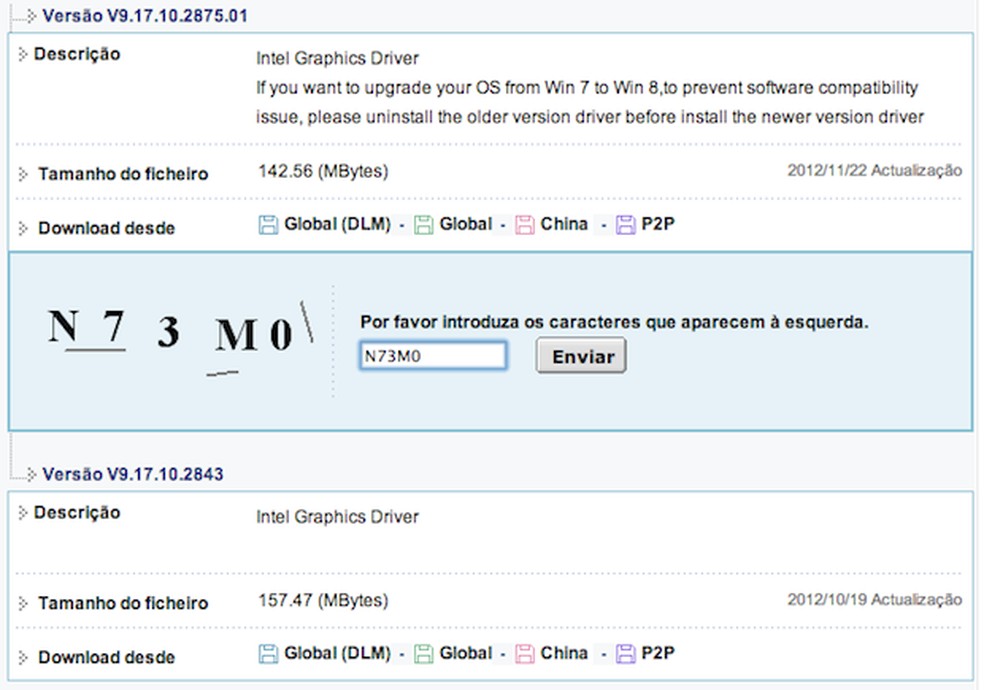Click the Win 7 to Win 8 upgrade note
Image resolution: width=984 pixels, height=690 pixels.
(590, 102)
